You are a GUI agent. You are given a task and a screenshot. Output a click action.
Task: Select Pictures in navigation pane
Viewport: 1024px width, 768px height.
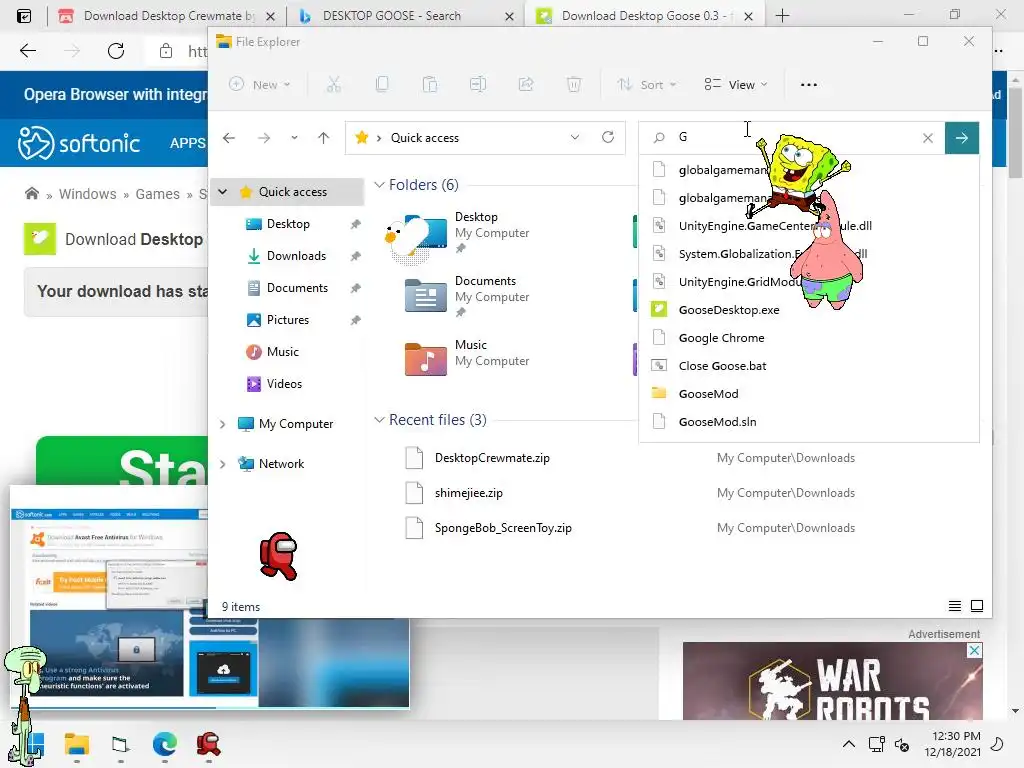tap(287, 319)
